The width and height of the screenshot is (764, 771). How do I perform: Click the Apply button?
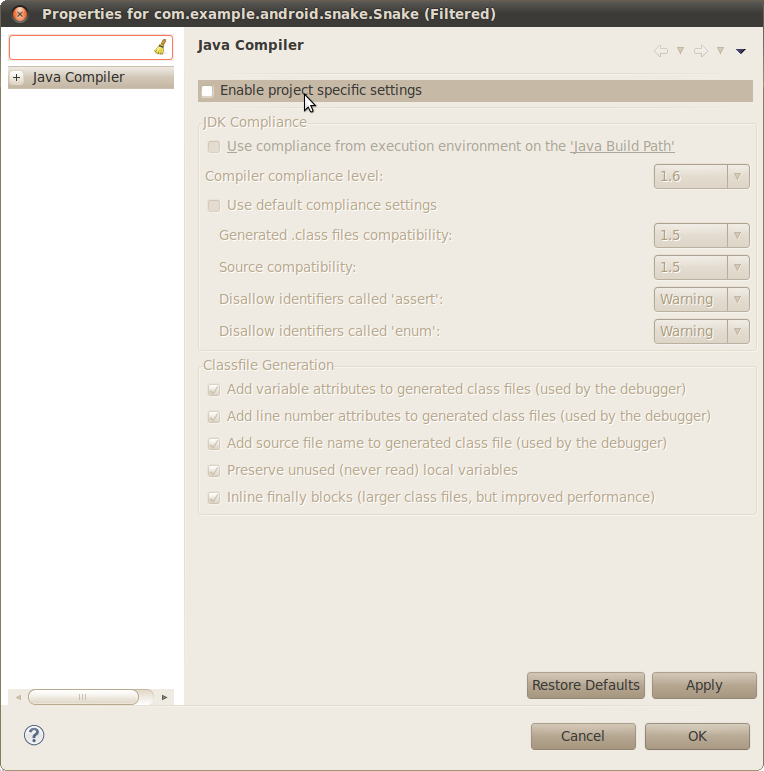[x=704, y=685]
